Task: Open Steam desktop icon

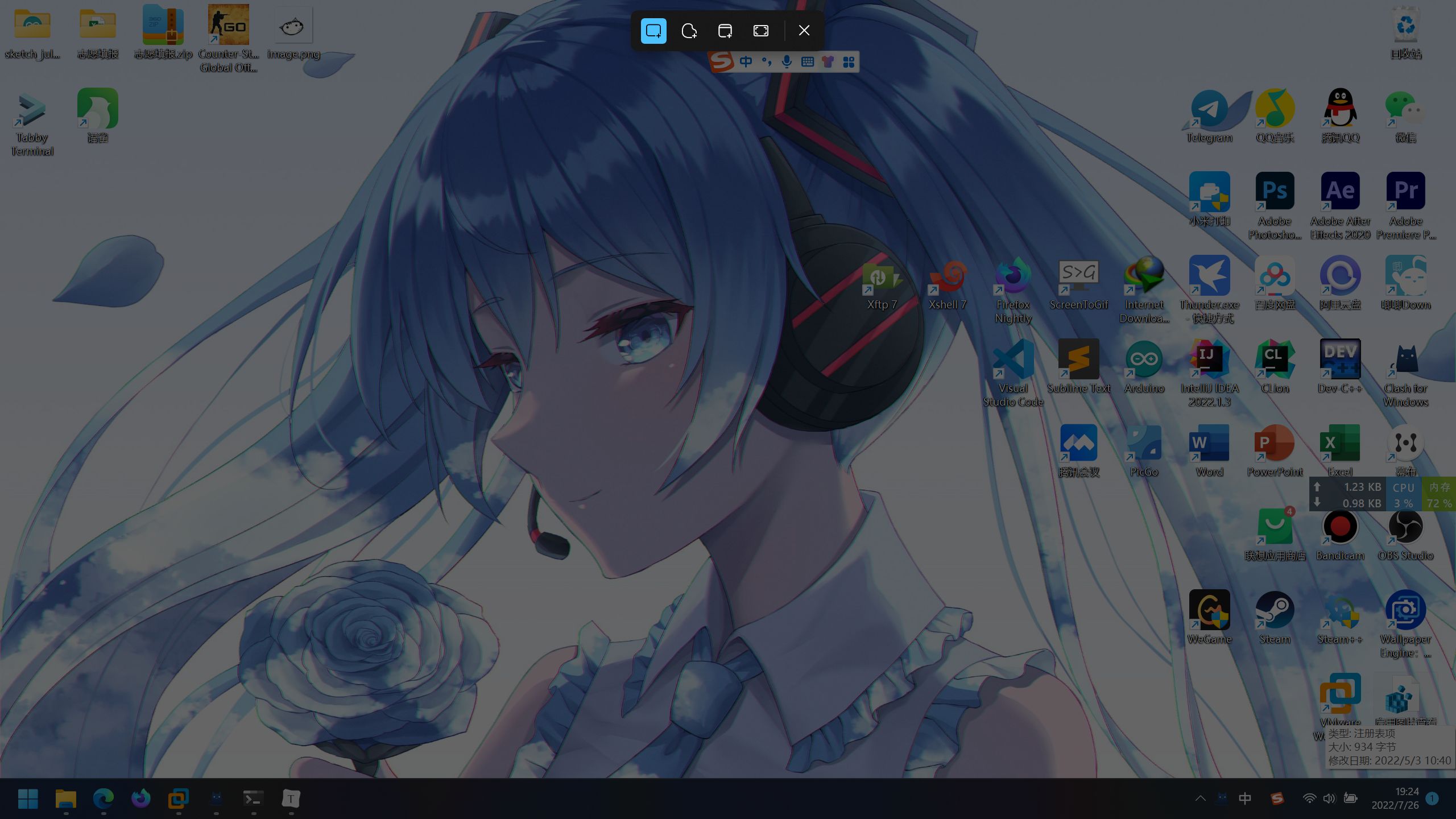Action: click(1275, 610)
